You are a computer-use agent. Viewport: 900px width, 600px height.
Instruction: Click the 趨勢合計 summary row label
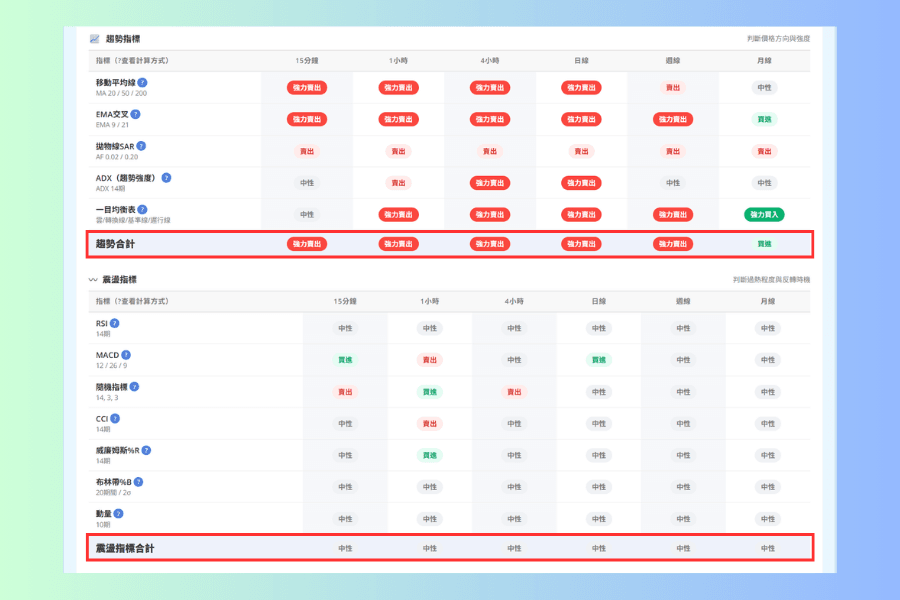point(115,244)
